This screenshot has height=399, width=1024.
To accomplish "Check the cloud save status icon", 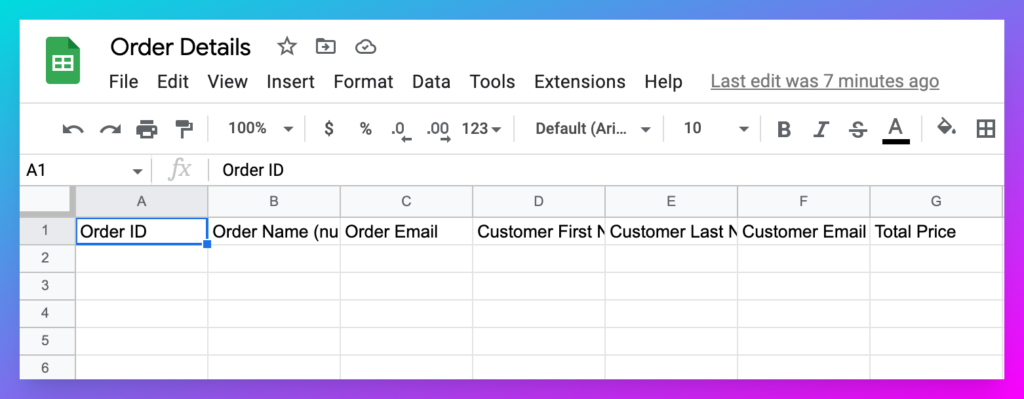I will coord(366,46).
